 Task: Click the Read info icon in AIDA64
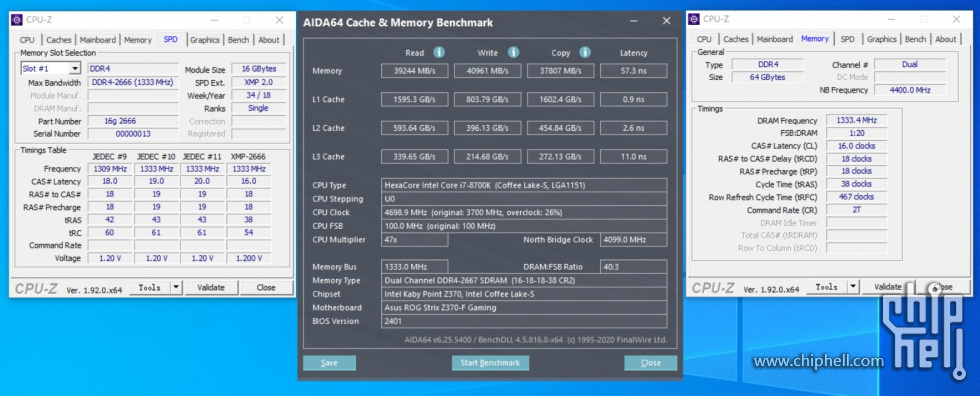pyautogui.click(x=439, y=52)
